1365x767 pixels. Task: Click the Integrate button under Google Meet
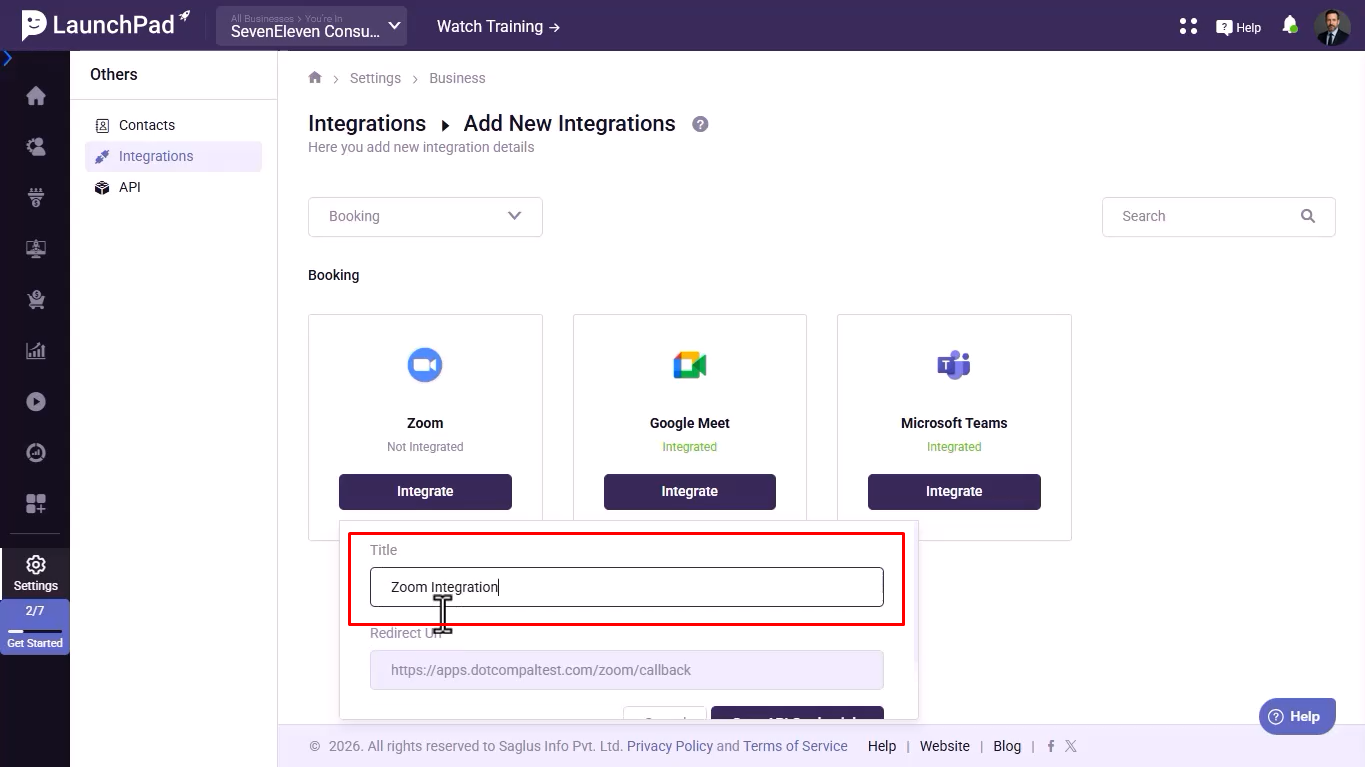coord(689,492)
